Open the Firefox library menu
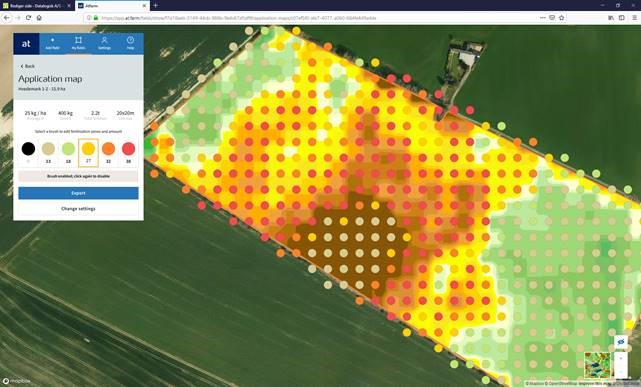Screen dimensions: 641x387 tap(611, 18)
